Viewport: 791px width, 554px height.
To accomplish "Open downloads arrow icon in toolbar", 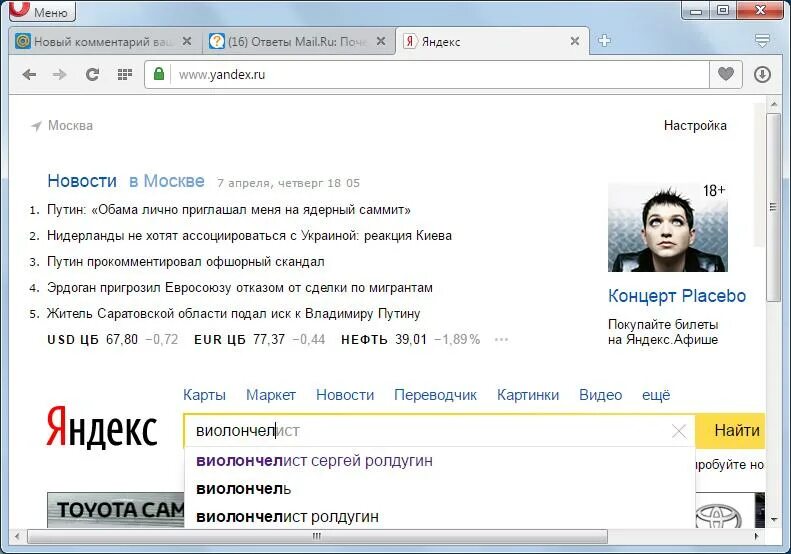I will (762, 75).
